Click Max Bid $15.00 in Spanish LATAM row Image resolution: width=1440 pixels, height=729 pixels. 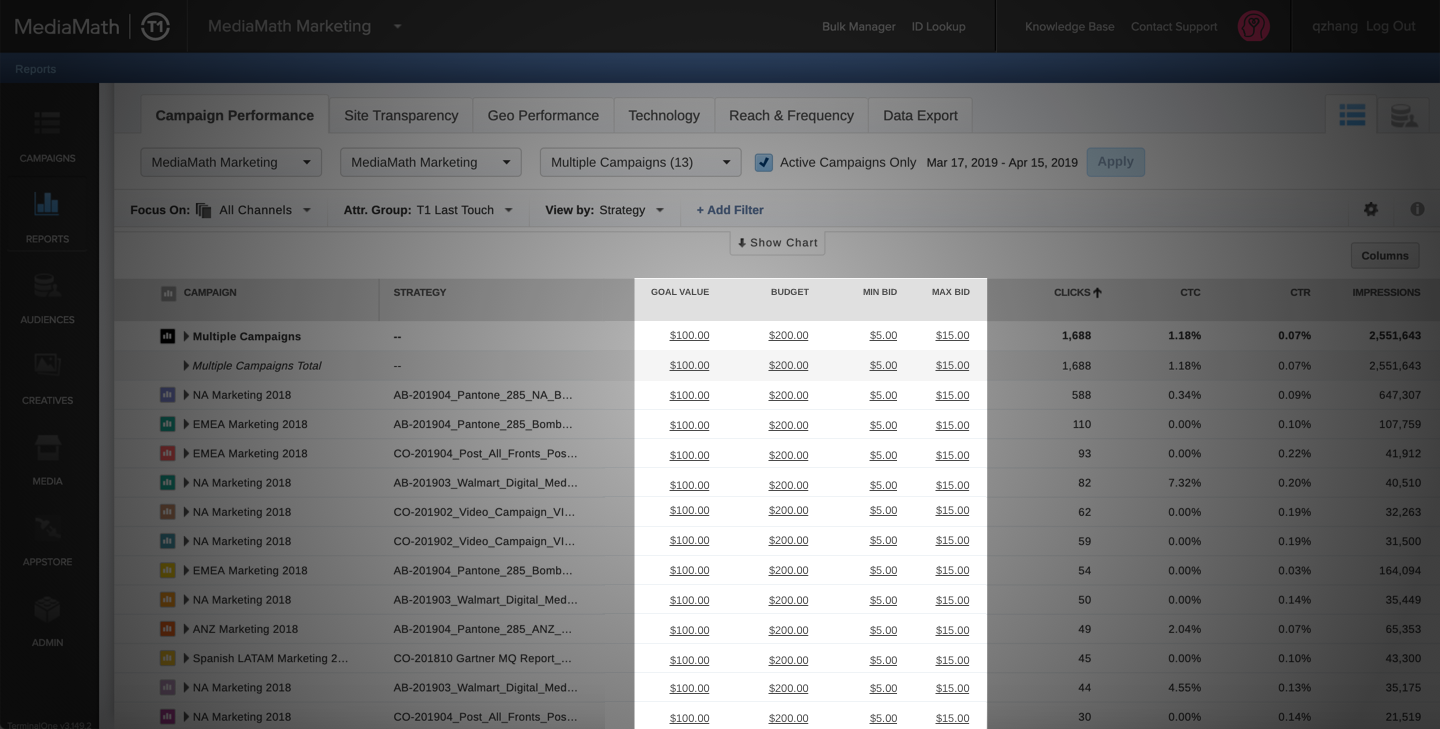click(952, 660)
